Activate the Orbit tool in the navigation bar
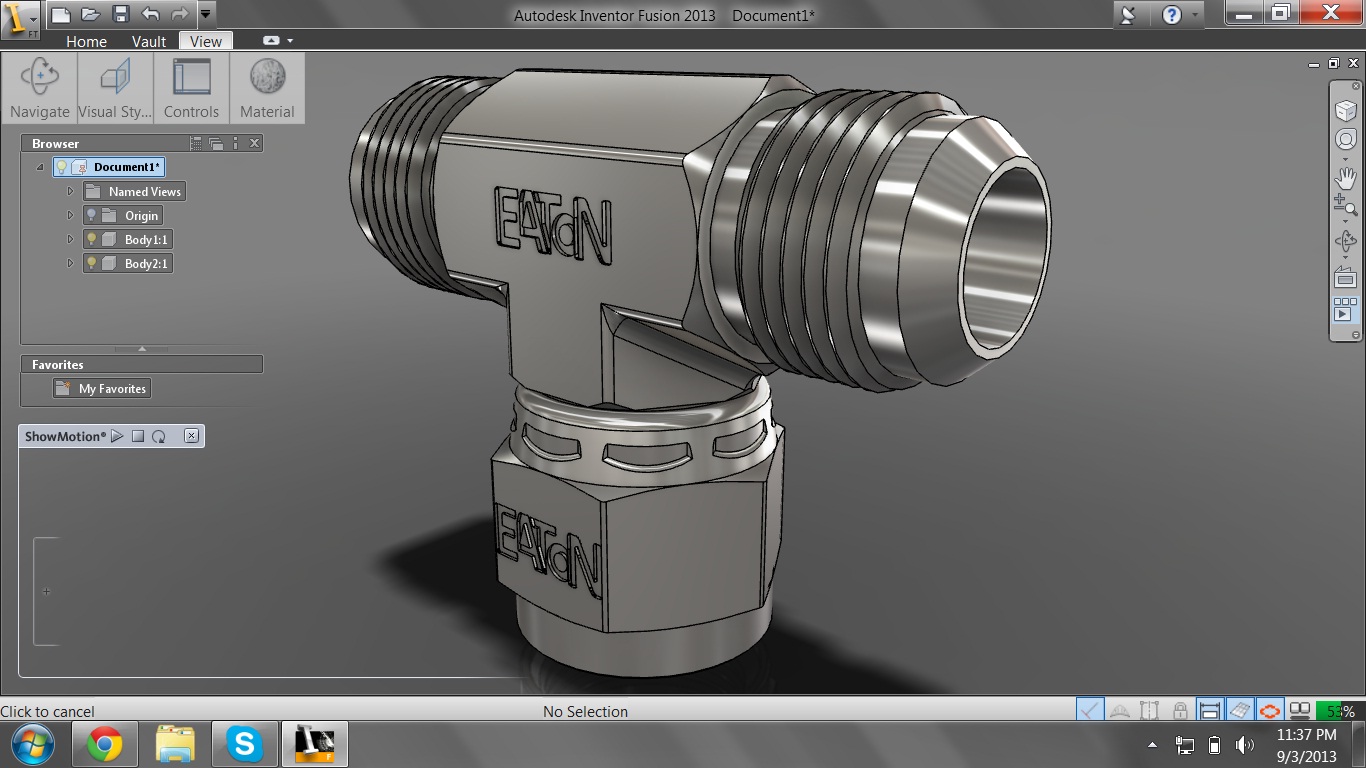This screenshot has height=768, width=1366. [1345, 241]
